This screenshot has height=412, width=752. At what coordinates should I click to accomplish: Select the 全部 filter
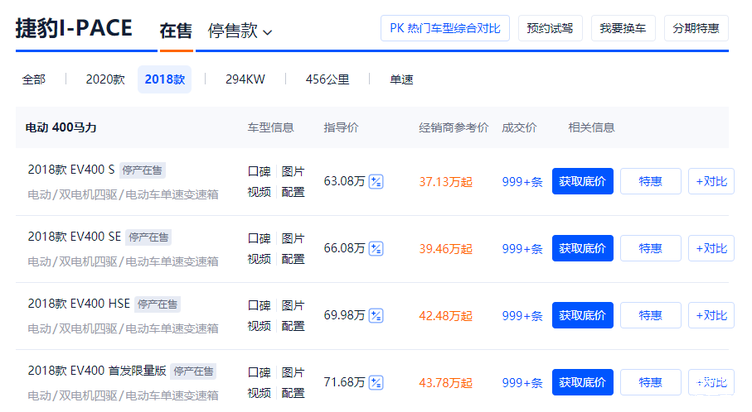click(34, 79)
